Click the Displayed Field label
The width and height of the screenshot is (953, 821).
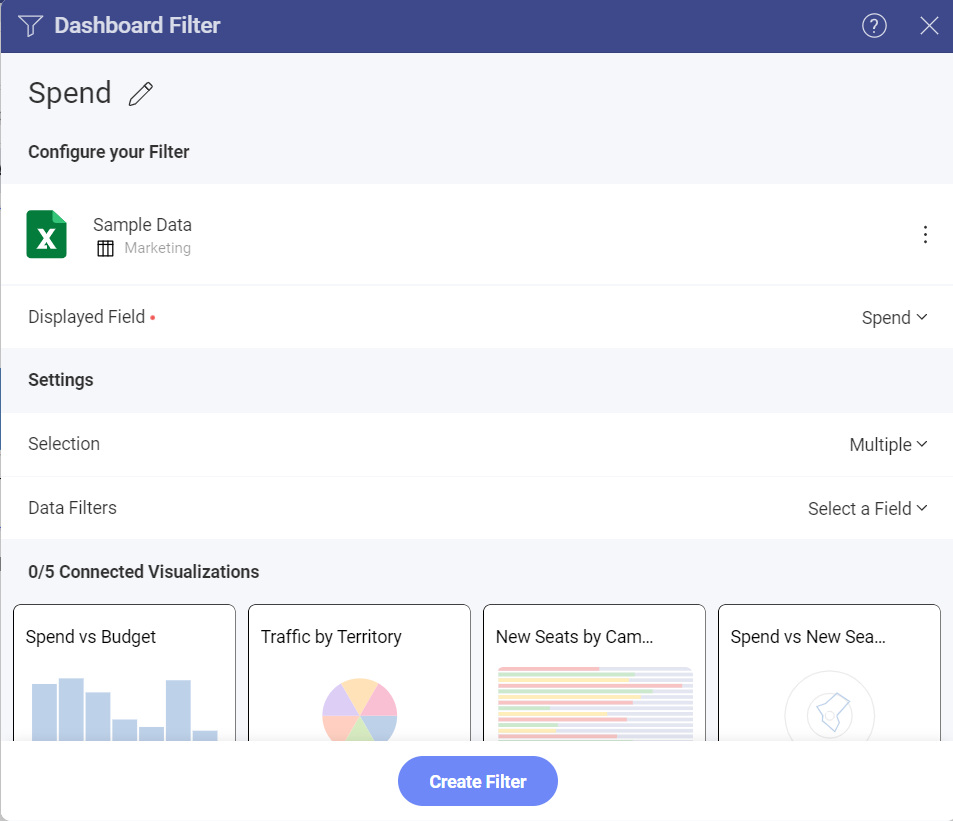coord(87,317)
